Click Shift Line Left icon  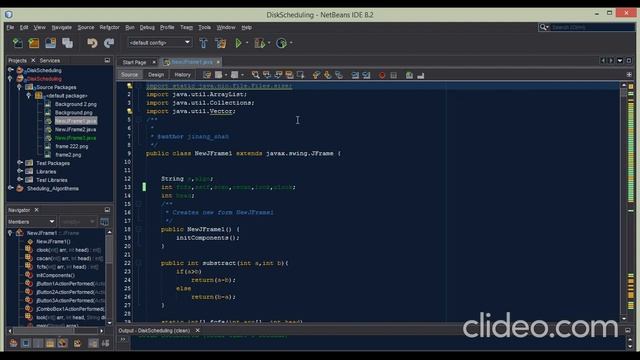pos(355,75)
